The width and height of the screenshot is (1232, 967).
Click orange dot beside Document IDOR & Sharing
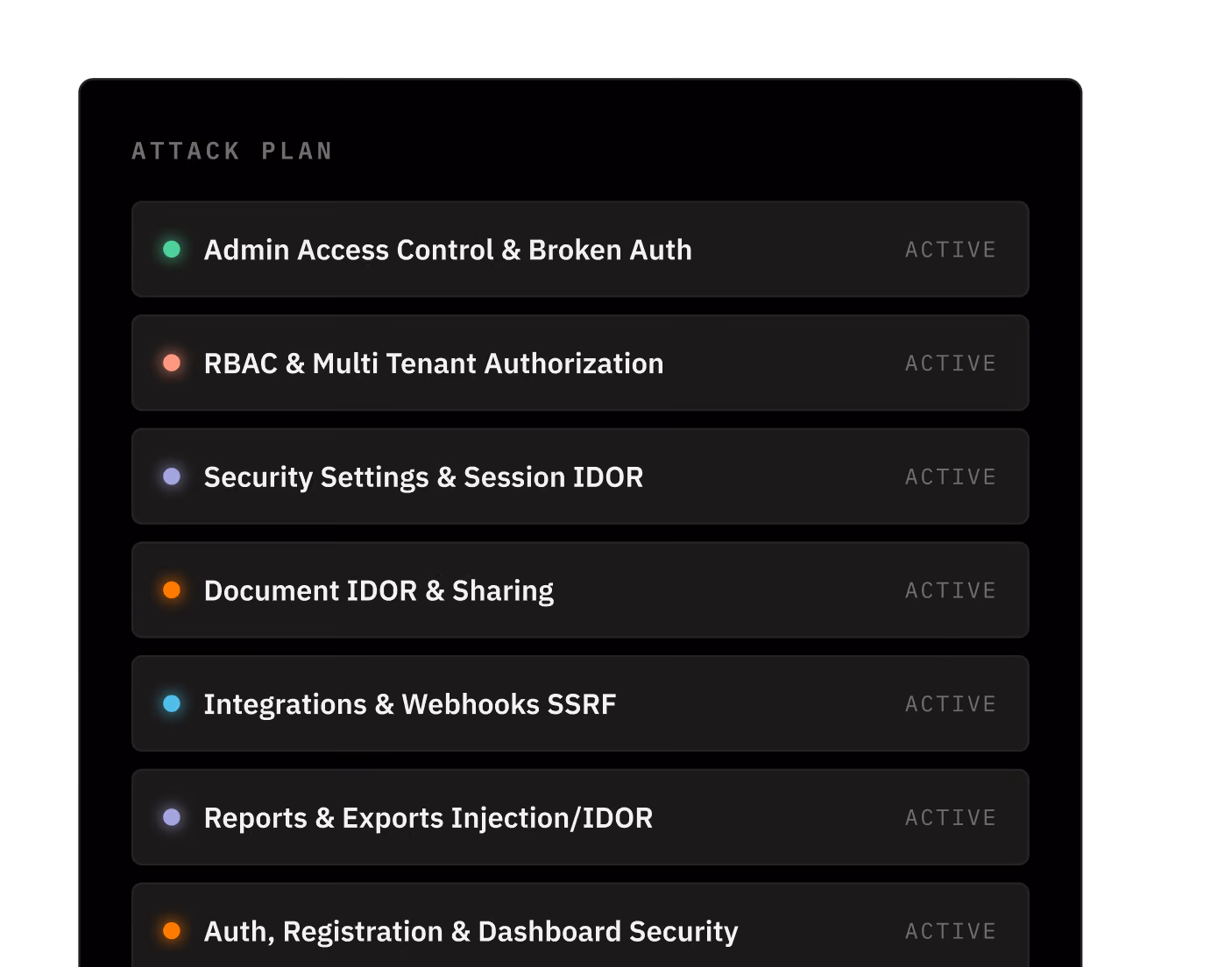(x=172, y=590)
